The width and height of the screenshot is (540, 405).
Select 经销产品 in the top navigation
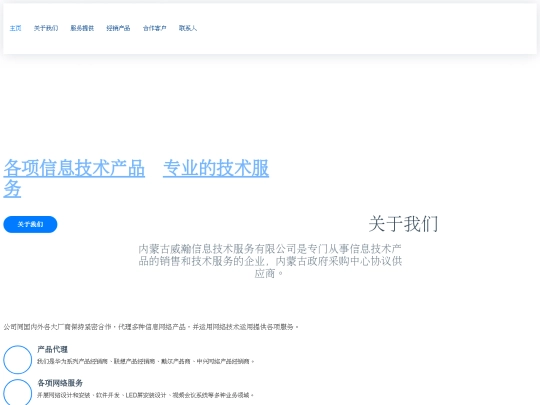click(118, 28)
